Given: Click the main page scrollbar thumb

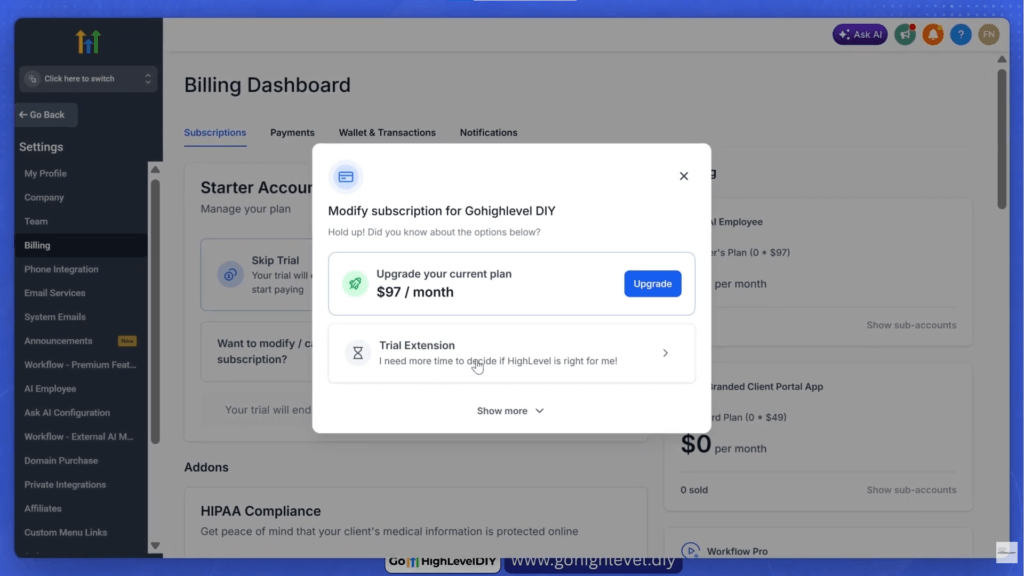Looking at the screenshot, I should click(x=1002, y=139).
